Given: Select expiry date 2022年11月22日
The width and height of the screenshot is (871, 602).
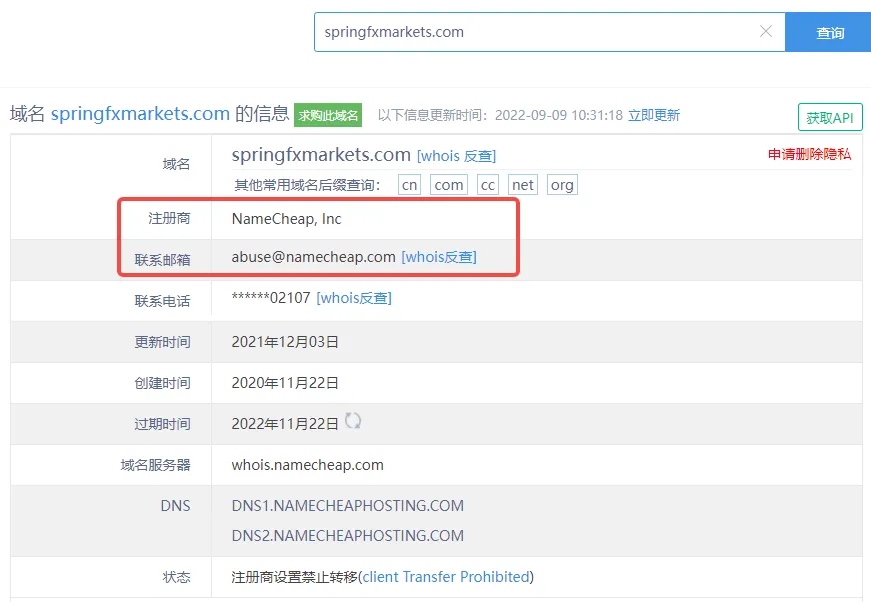Looking at the screenshot, I should 285,424.
